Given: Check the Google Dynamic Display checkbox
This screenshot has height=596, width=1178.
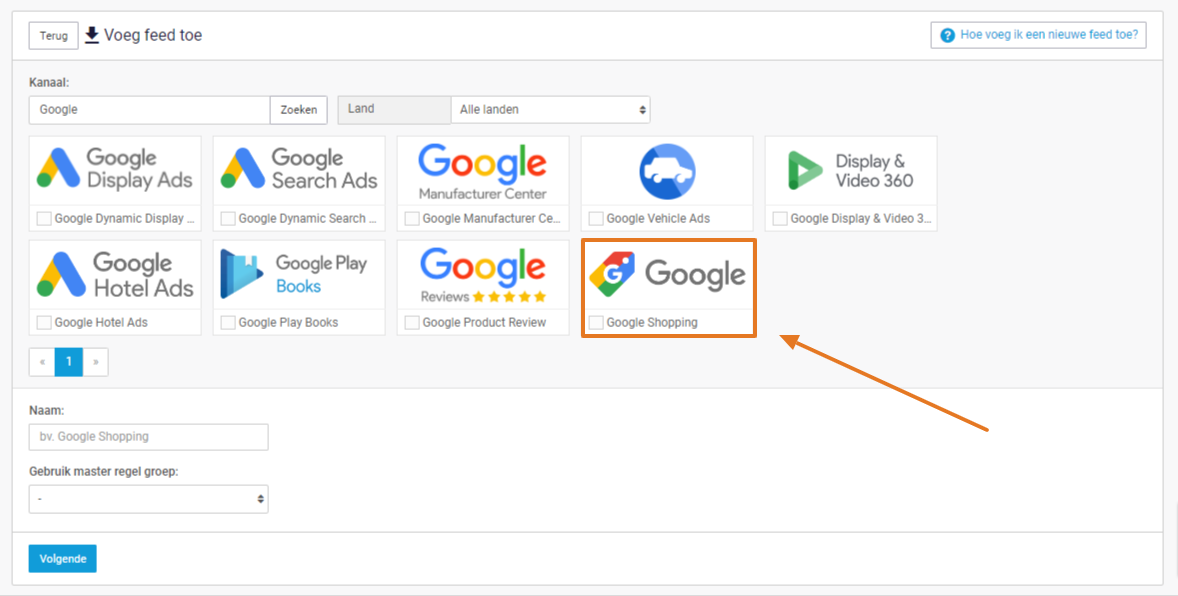Looking at the screenshot, I should click(x=44, y=219).
